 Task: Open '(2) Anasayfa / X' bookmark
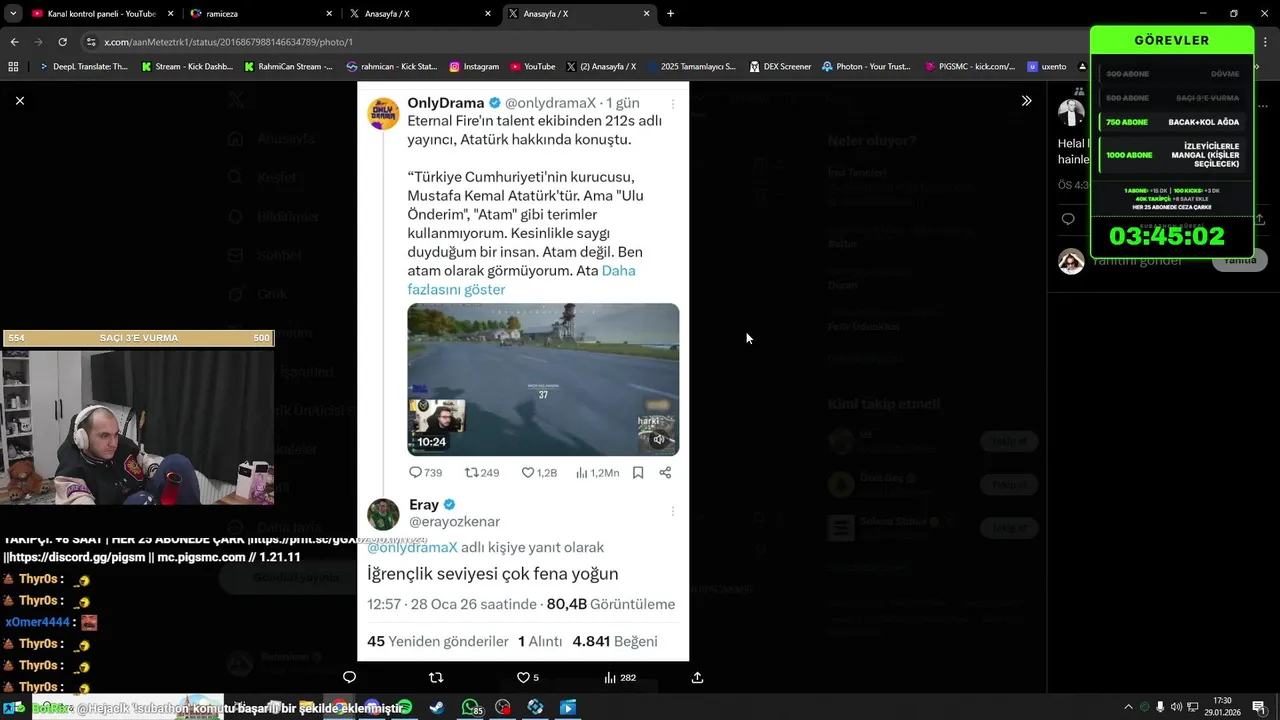pos(601,67)
